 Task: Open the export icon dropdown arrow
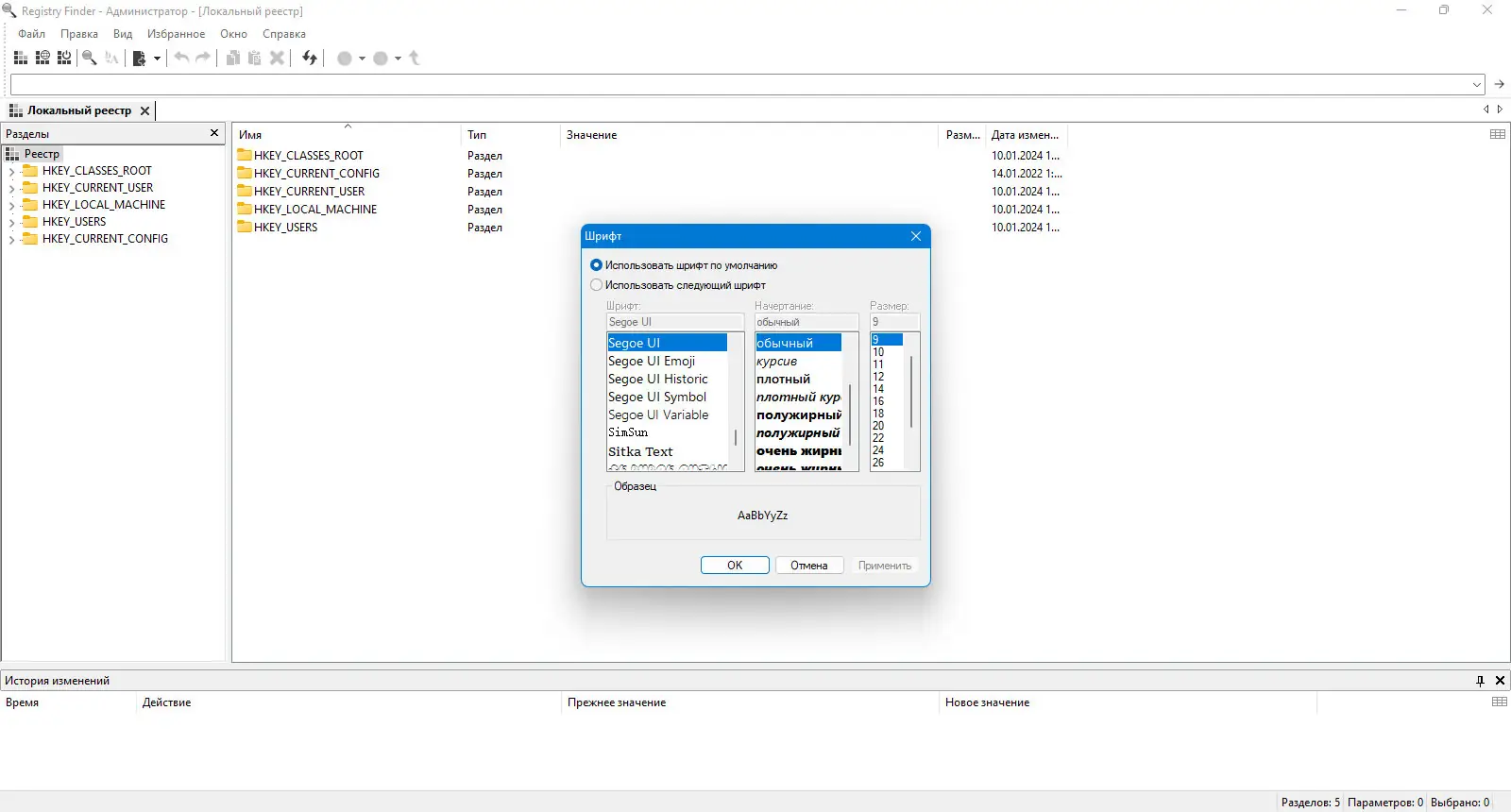tap(157, 59)
